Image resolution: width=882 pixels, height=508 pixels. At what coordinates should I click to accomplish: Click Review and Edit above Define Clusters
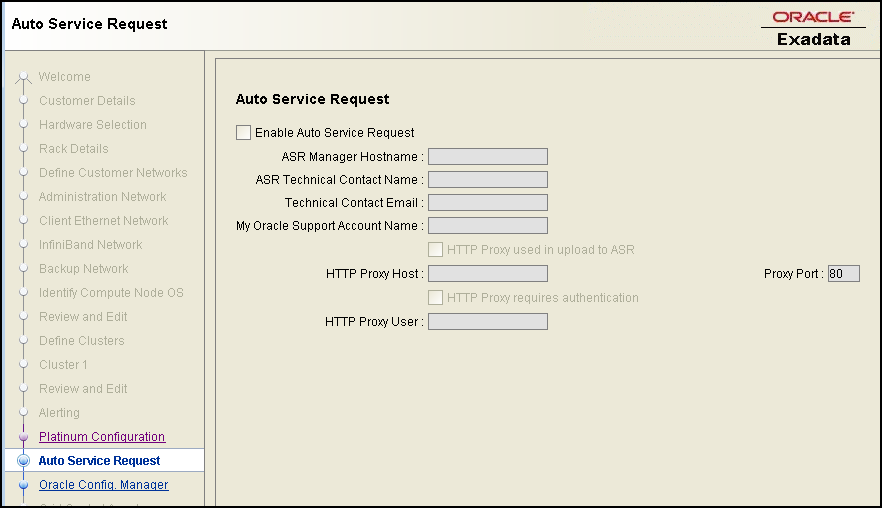pos(83,317)
